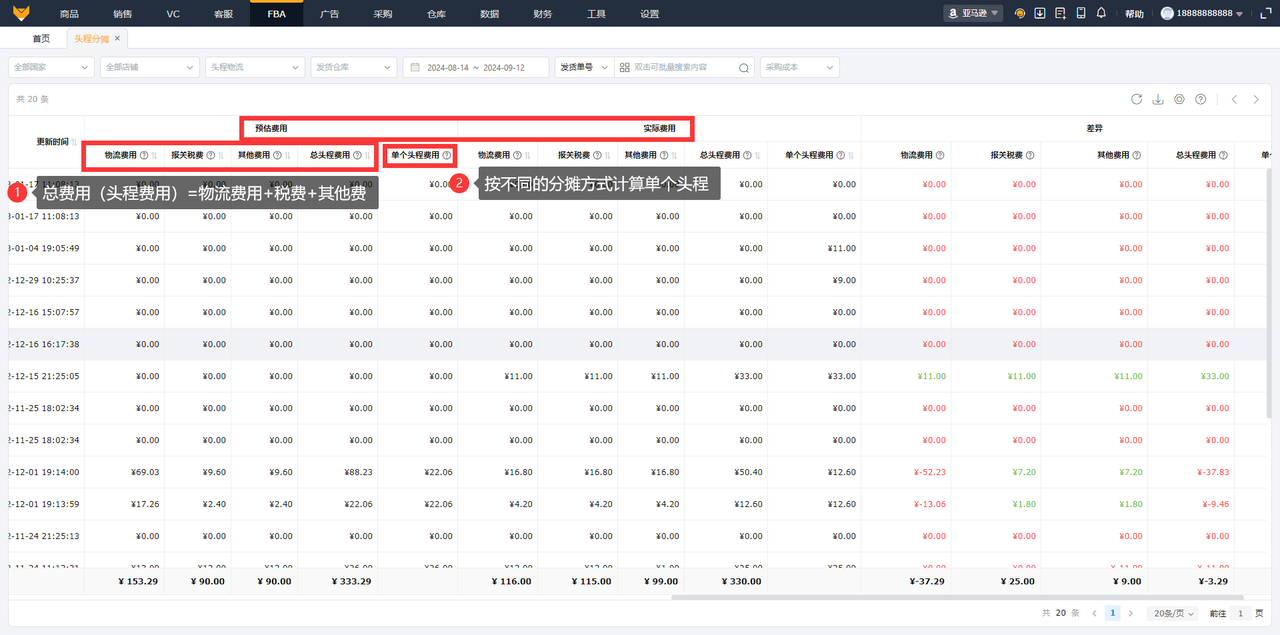
Task: Open the 头程物流 dropdown
Action: click(x=254, y=67)
